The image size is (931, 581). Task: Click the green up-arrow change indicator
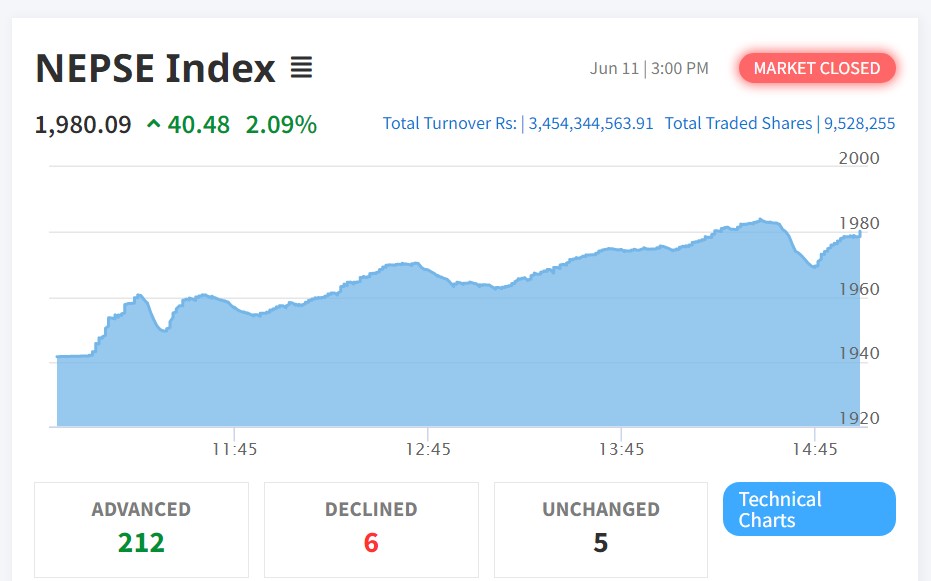point(153,125)
